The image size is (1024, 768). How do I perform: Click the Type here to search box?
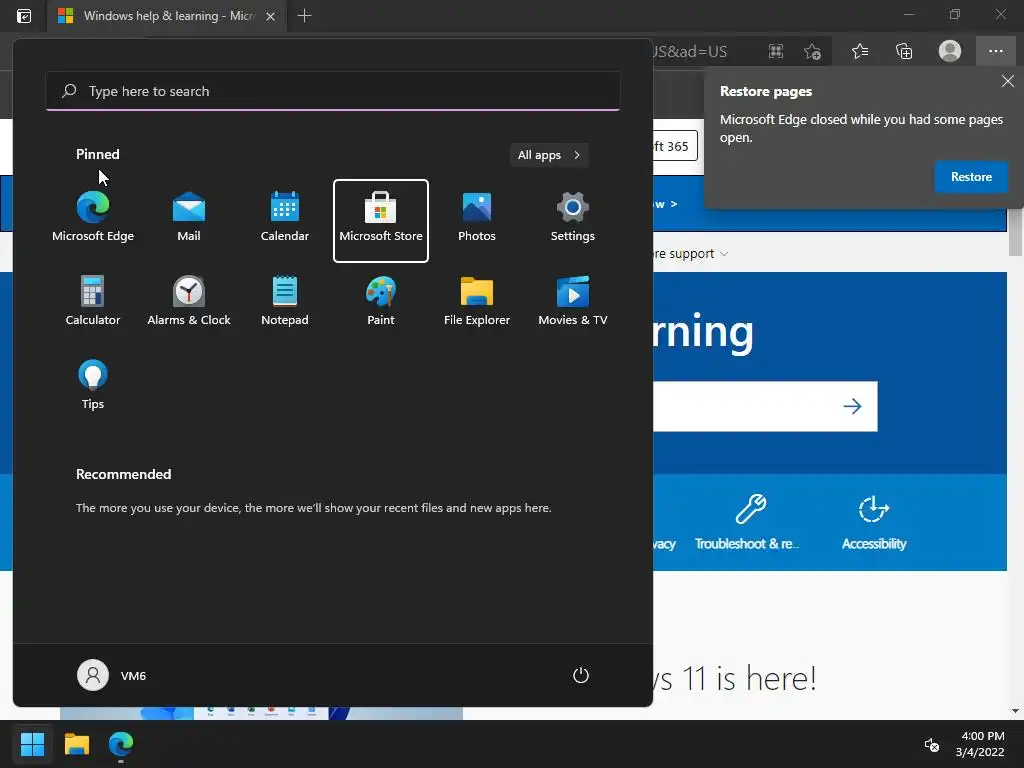333,91
